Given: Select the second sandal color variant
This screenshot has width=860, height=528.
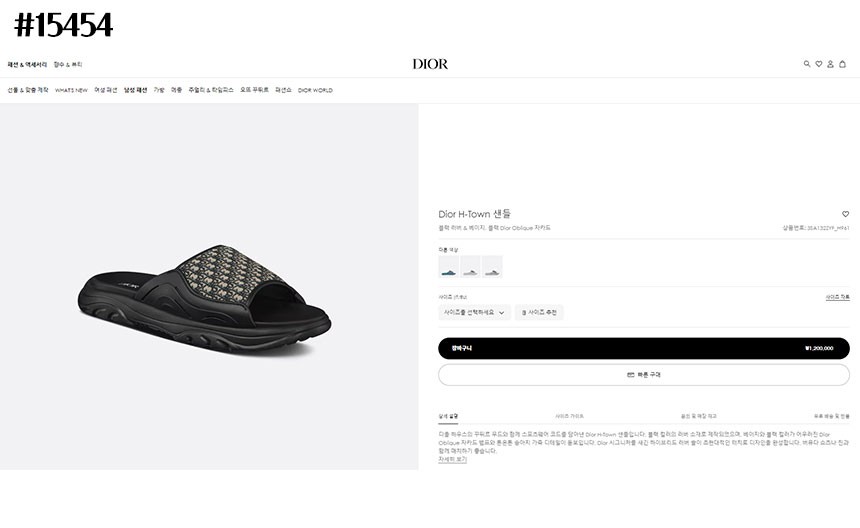Looking at the screenshot, I should (x=471, y=266).
